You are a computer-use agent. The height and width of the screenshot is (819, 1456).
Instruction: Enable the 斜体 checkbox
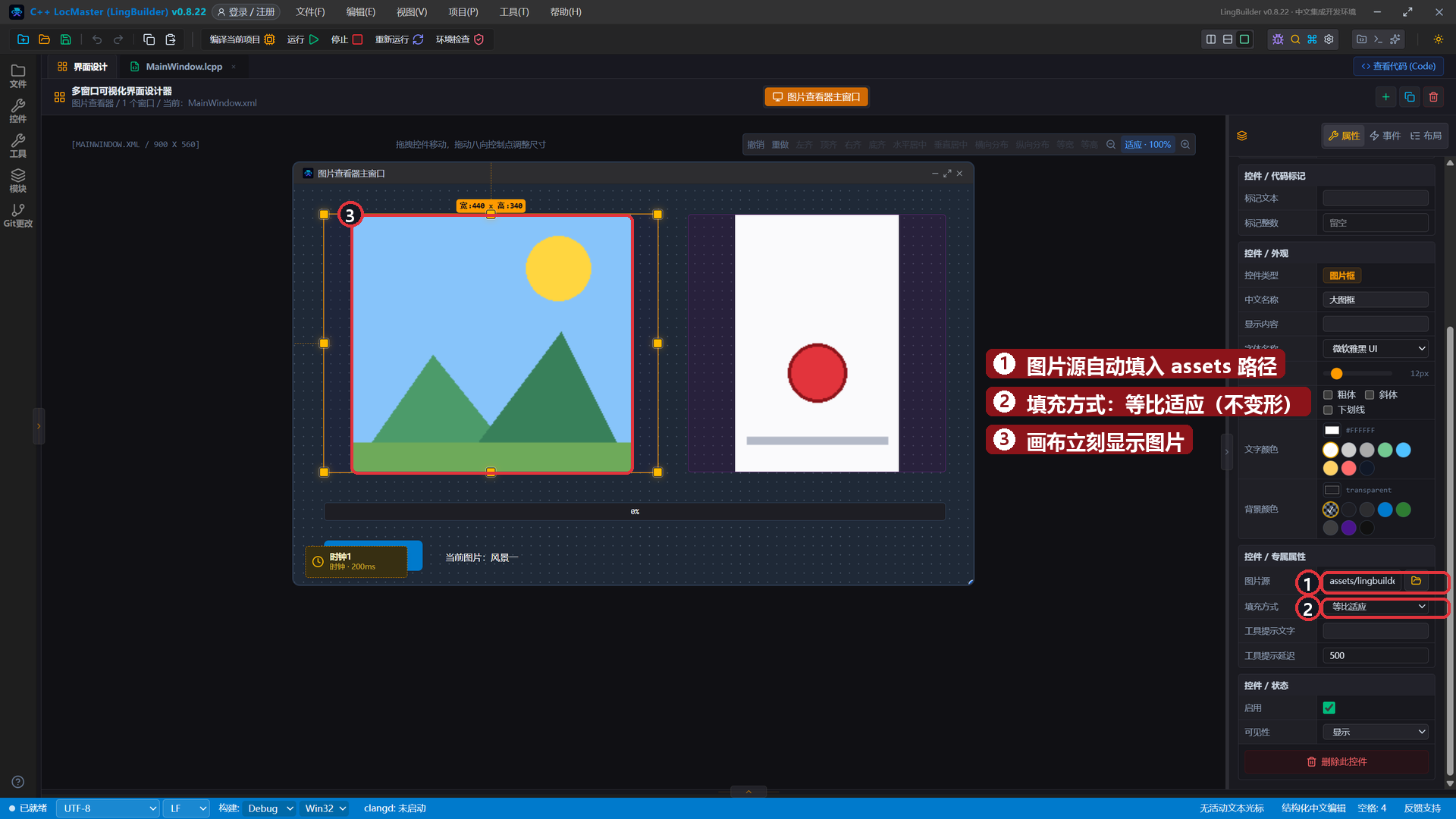[1370, 395]
